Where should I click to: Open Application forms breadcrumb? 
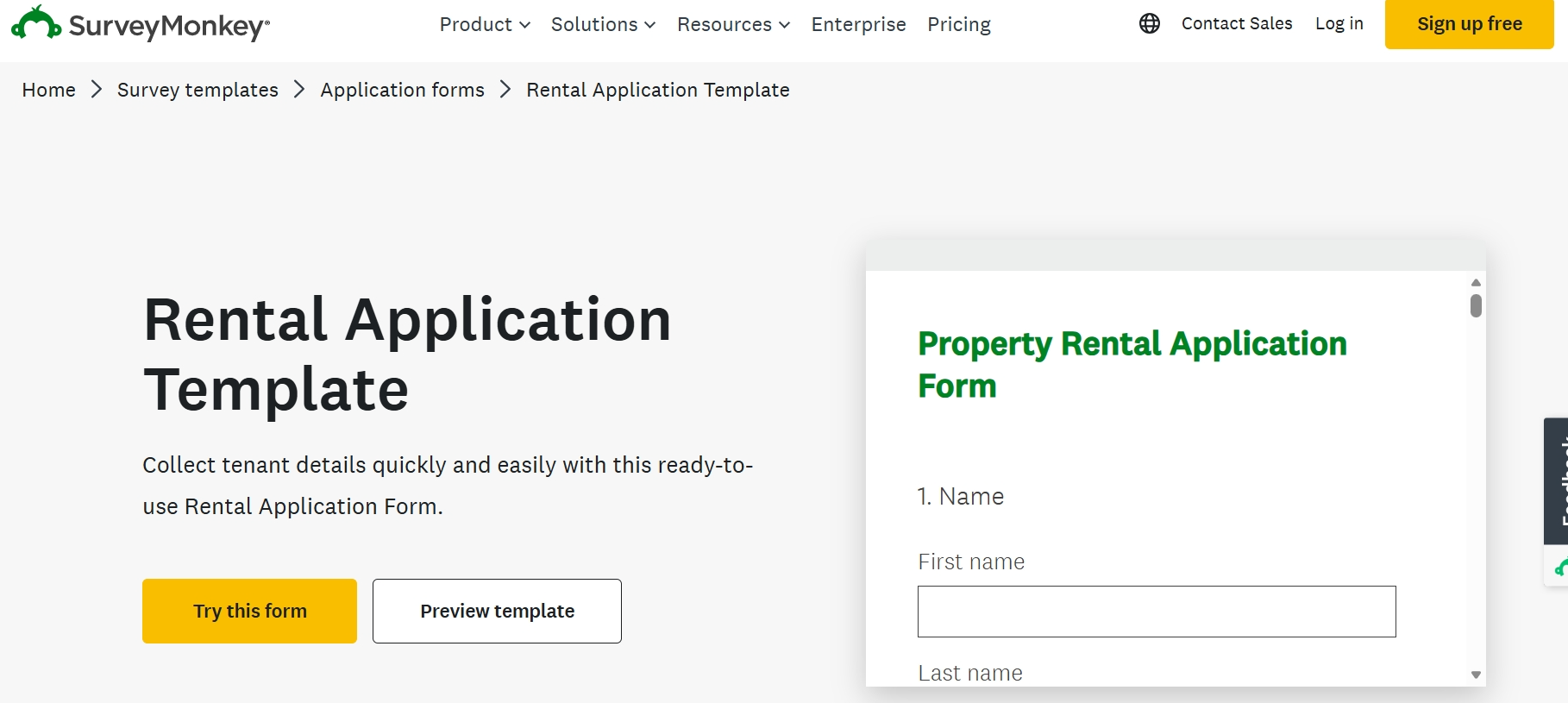(403, 90)
